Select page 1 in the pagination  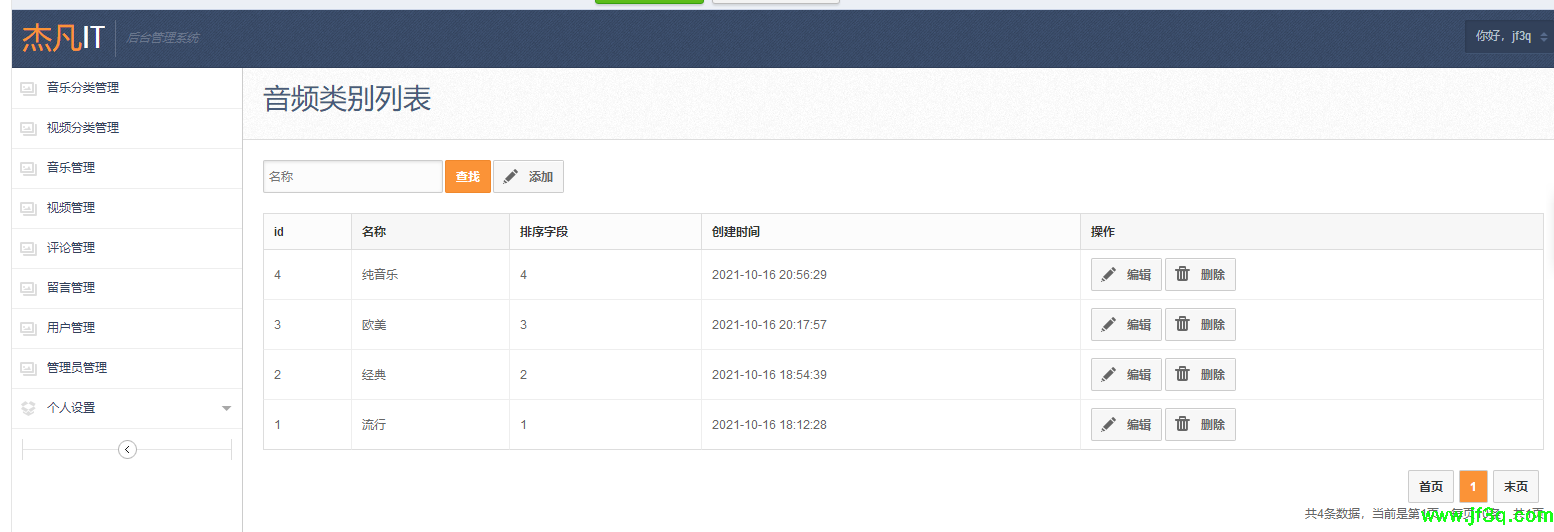click(x=1473, y=487)
